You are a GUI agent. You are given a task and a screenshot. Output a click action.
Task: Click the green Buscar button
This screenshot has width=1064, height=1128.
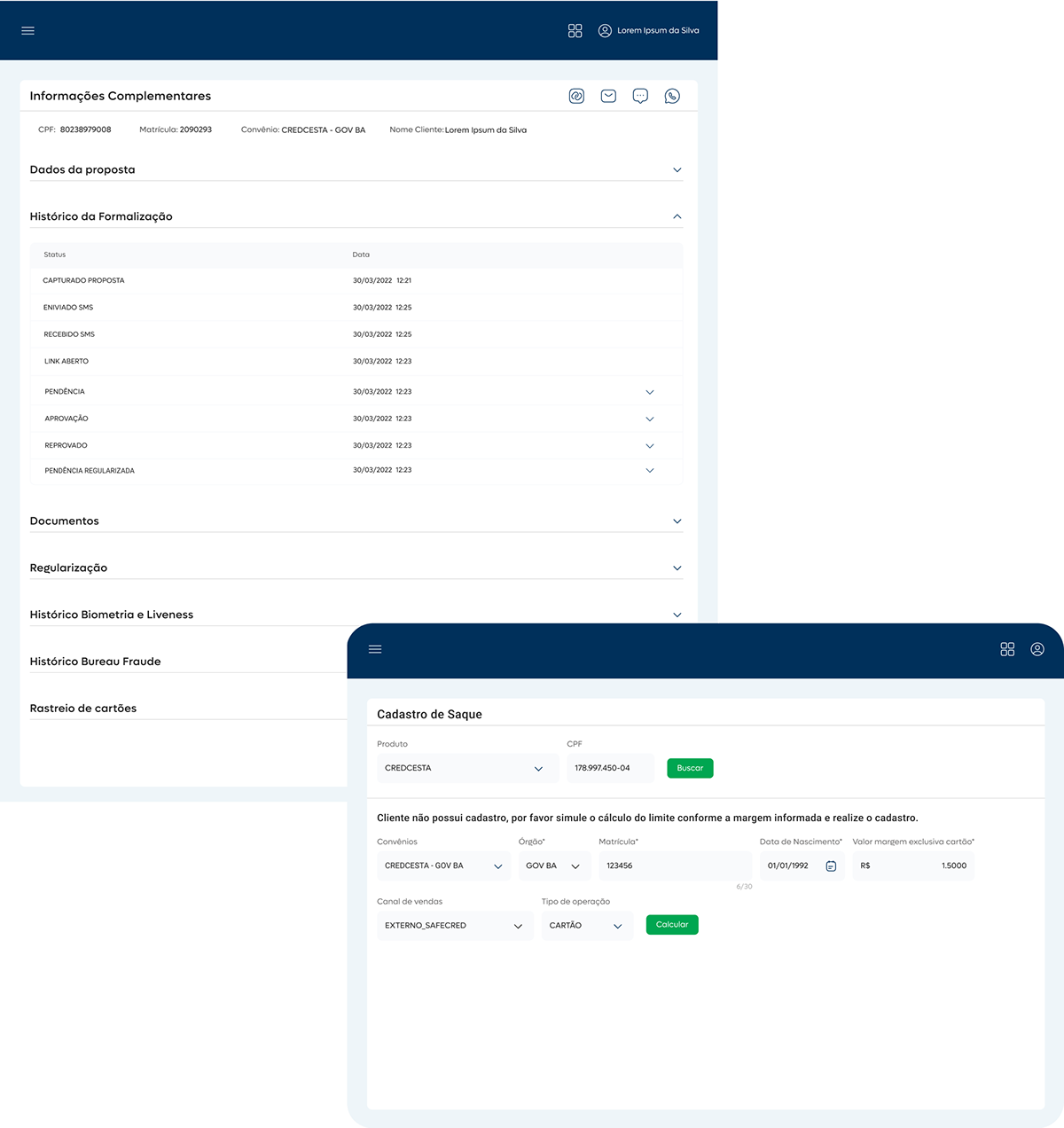pos(690,768)
